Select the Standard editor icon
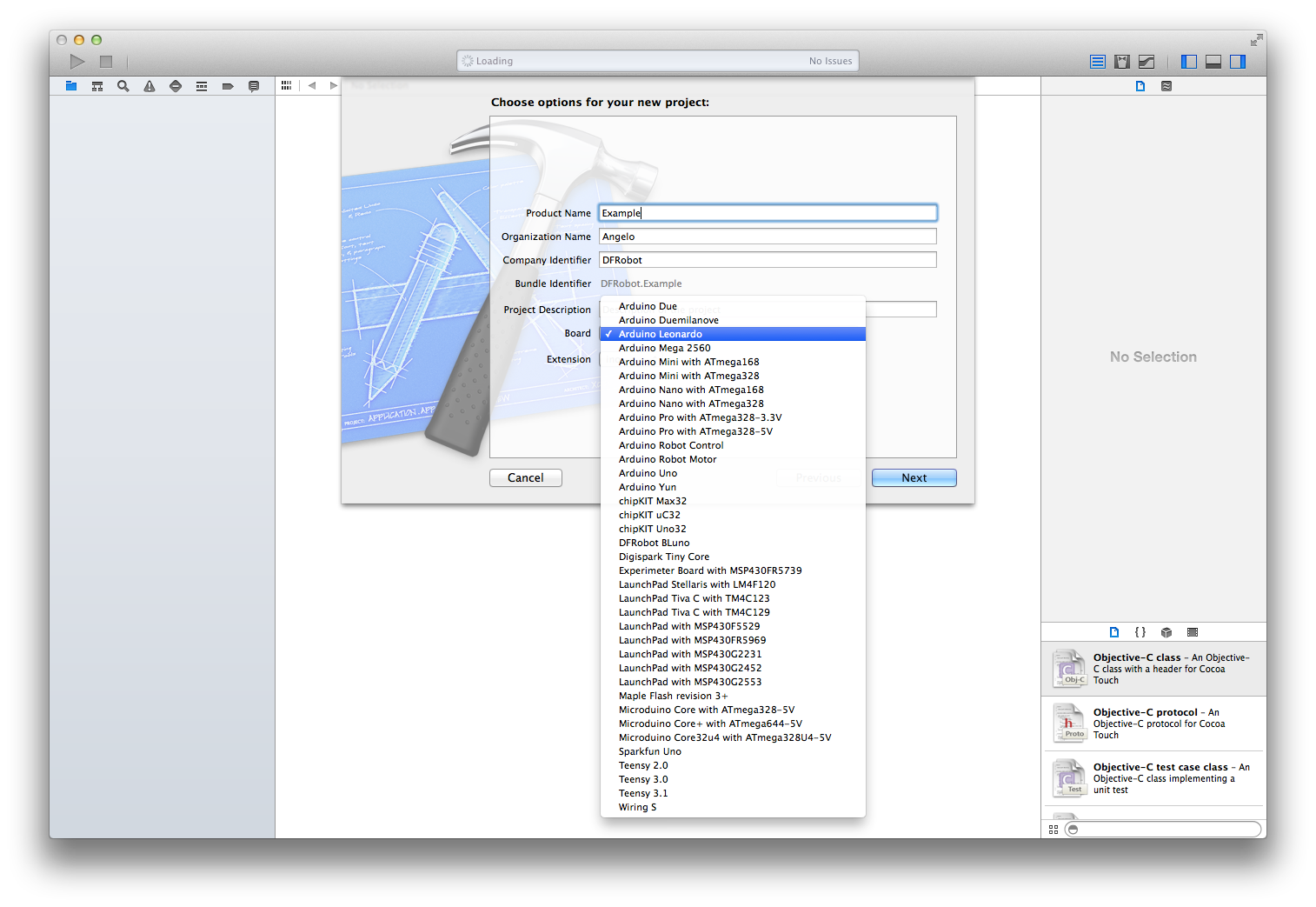Screen dimensions: 1316x907 [1098, 62]
